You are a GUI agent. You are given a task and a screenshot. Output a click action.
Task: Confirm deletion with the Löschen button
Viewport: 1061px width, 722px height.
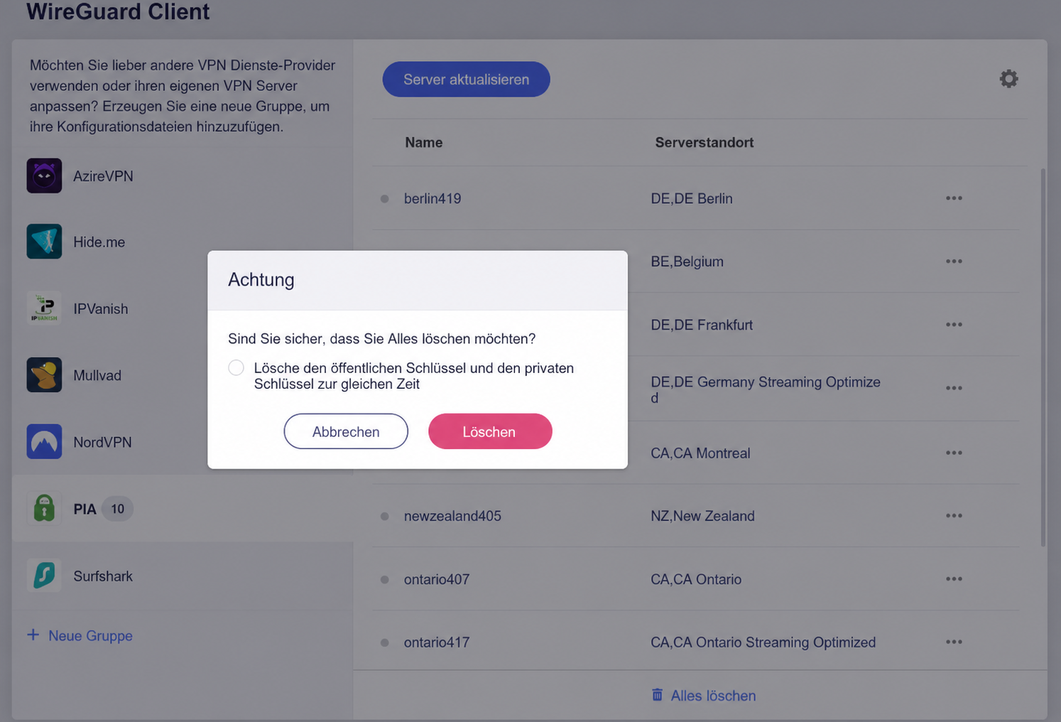click(x=490, y=431)
